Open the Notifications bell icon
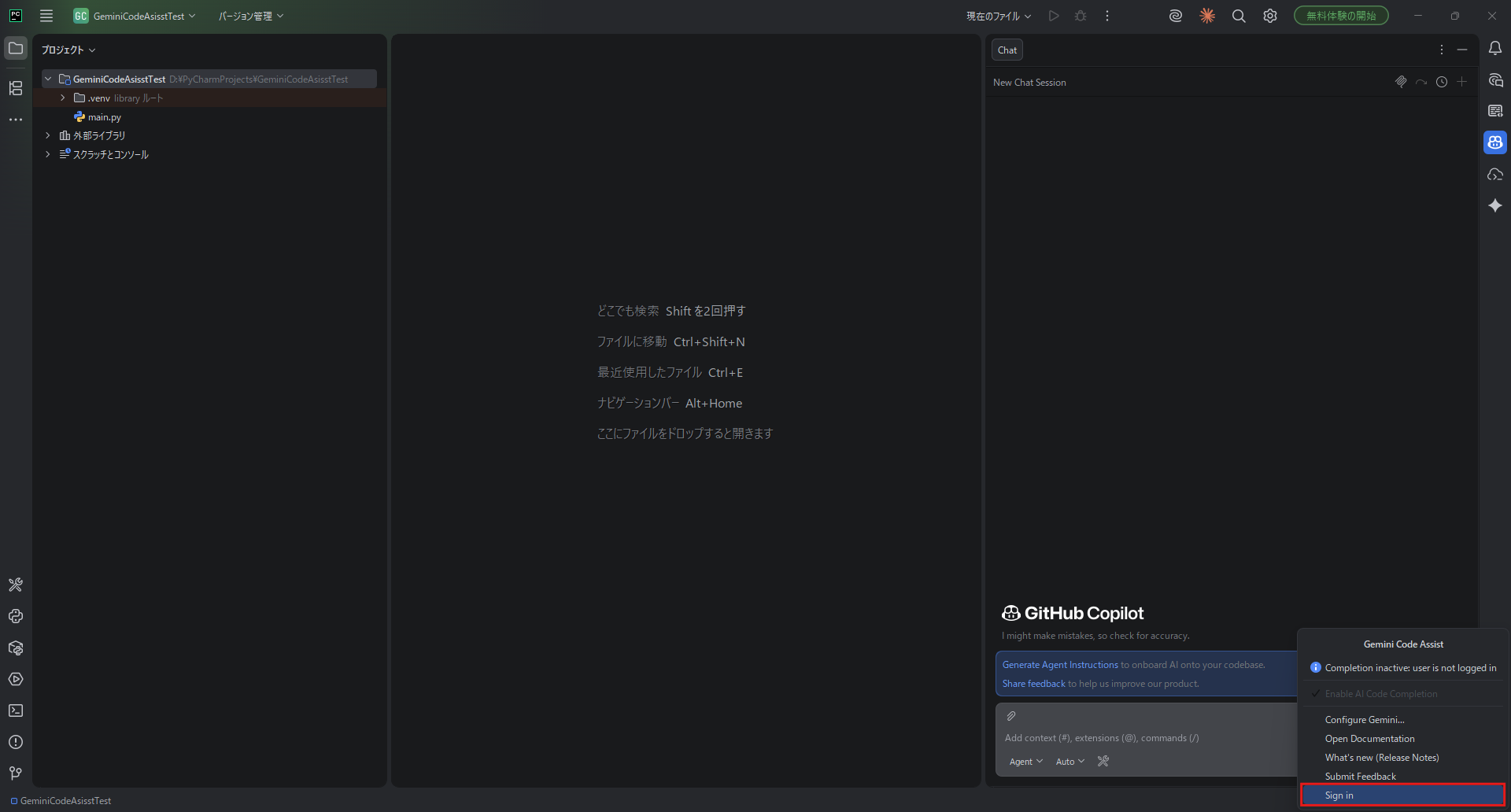The width and height of the screenshot is (1511, 812). pos(1494,49)
